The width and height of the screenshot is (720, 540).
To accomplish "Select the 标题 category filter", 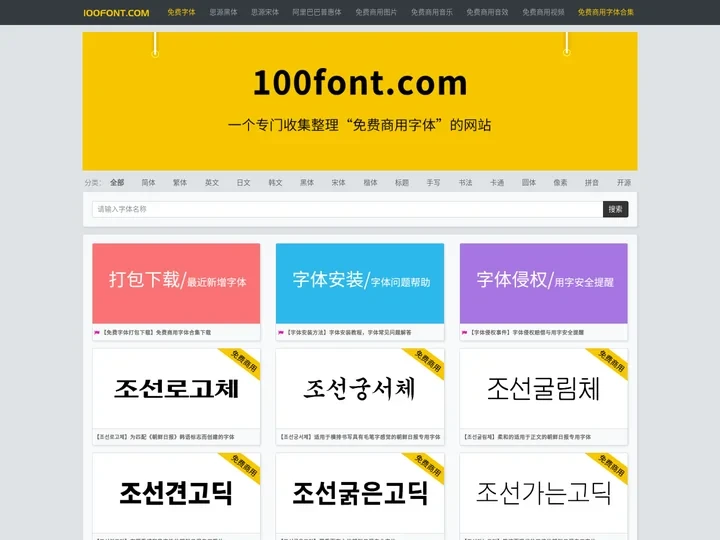I will [402, 182].
